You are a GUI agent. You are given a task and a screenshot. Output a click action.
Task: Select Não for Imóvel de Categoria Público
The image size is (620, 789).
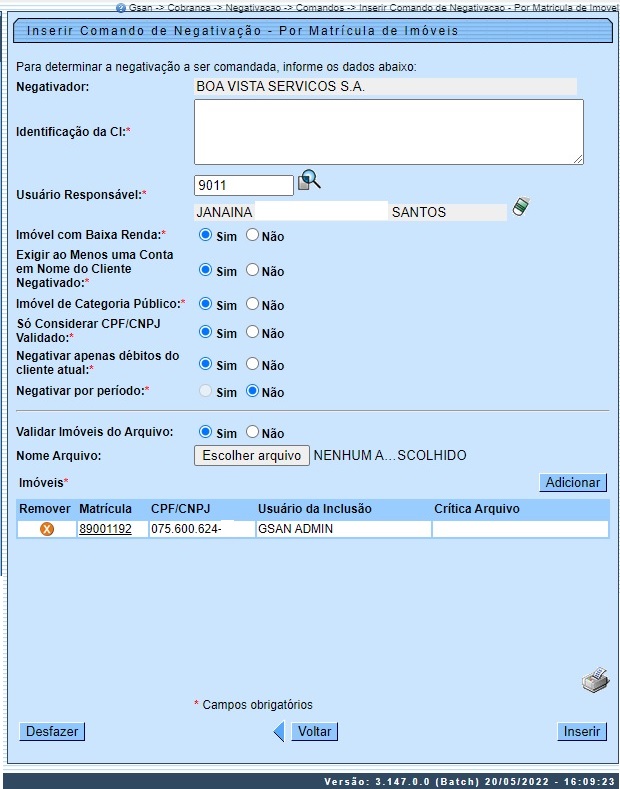pos(253,304)
